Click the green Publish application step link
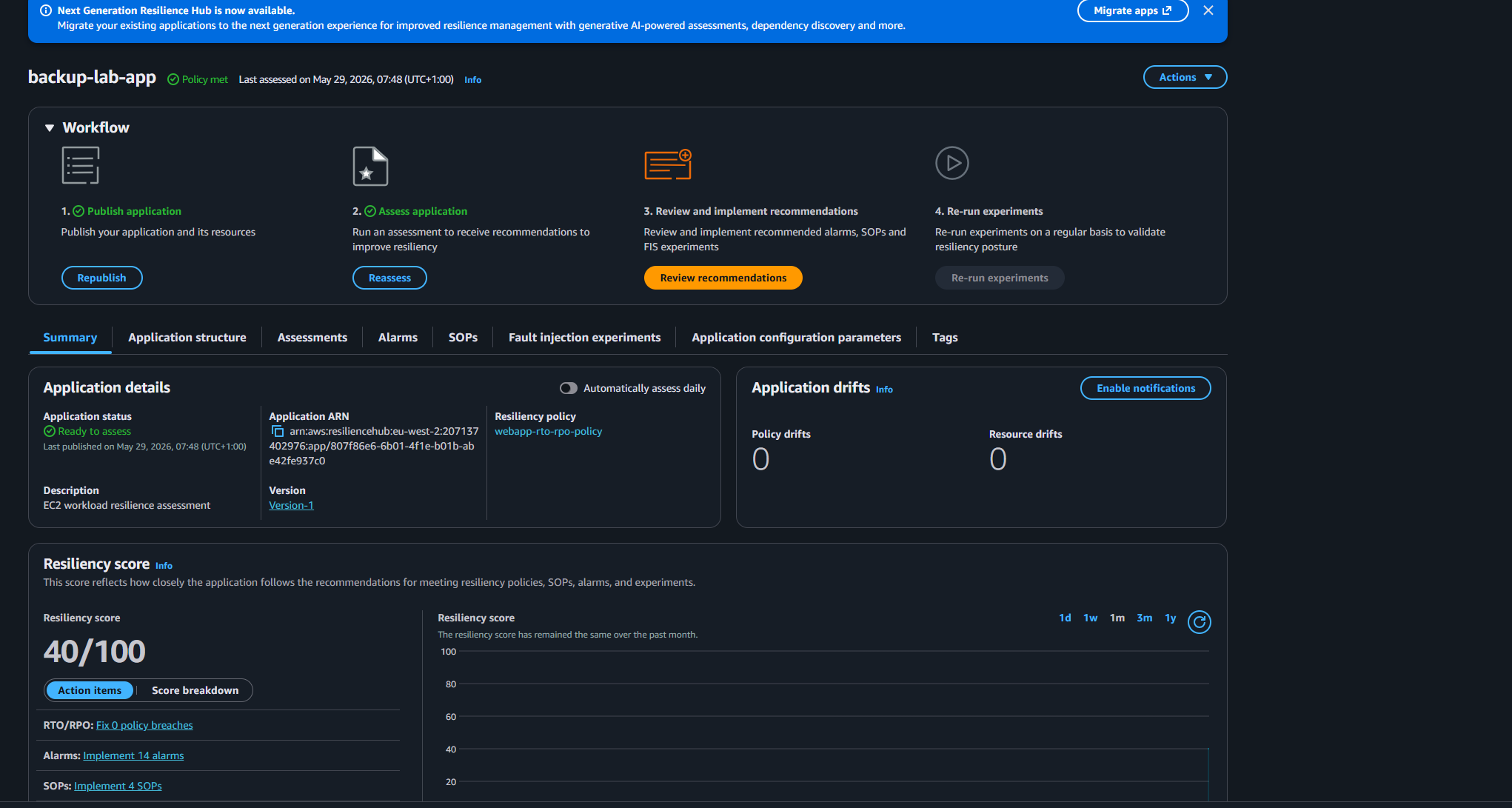1512x808 pixels. click(134, 211)
